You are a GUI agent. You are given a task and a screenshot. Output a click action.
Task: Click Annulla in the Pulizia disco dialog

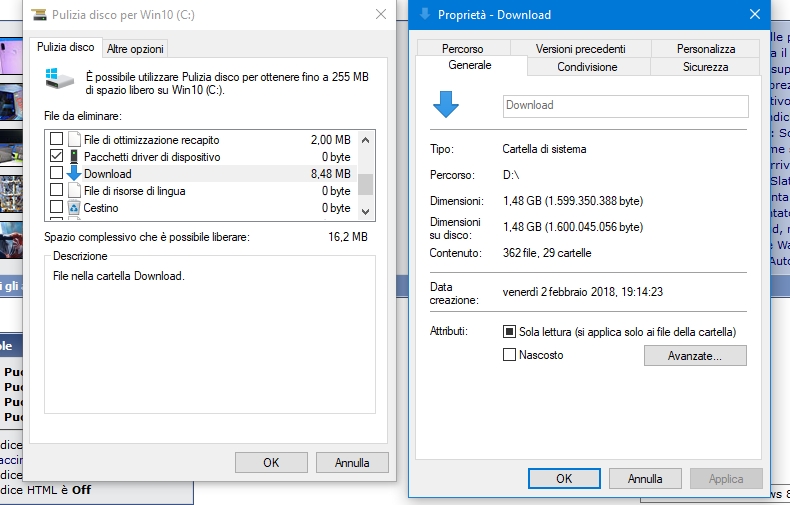(352, 463)
